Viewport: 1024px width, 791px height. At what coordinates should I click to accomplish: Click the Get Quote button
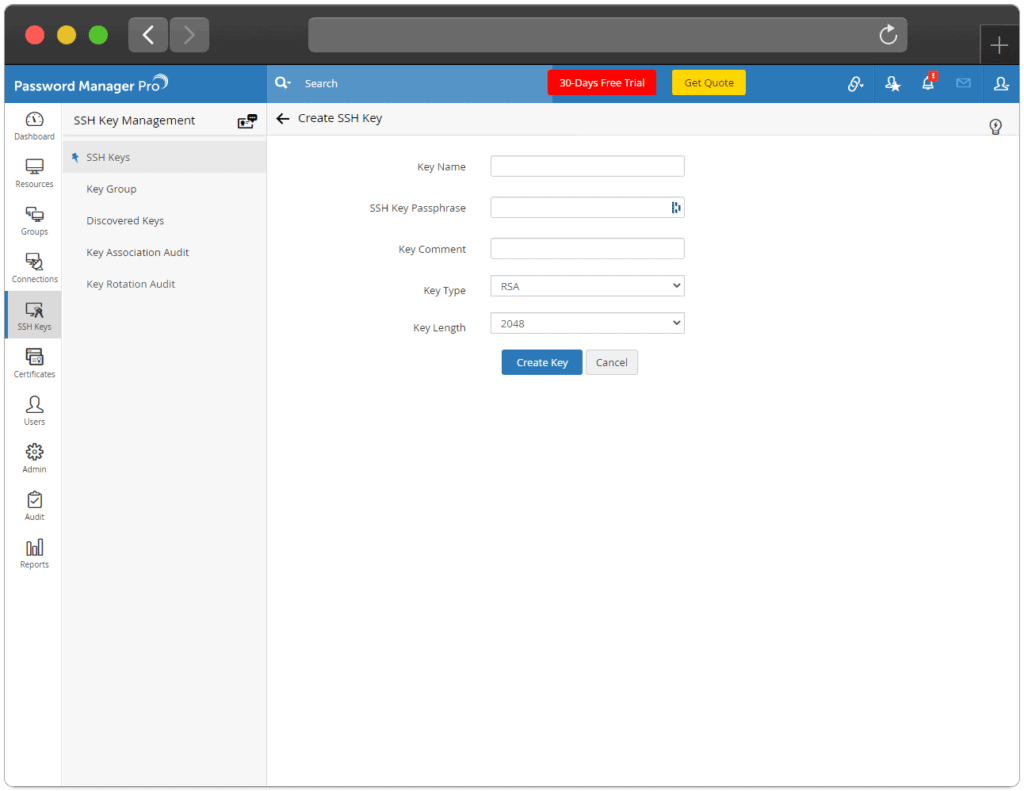click(709, 83)
